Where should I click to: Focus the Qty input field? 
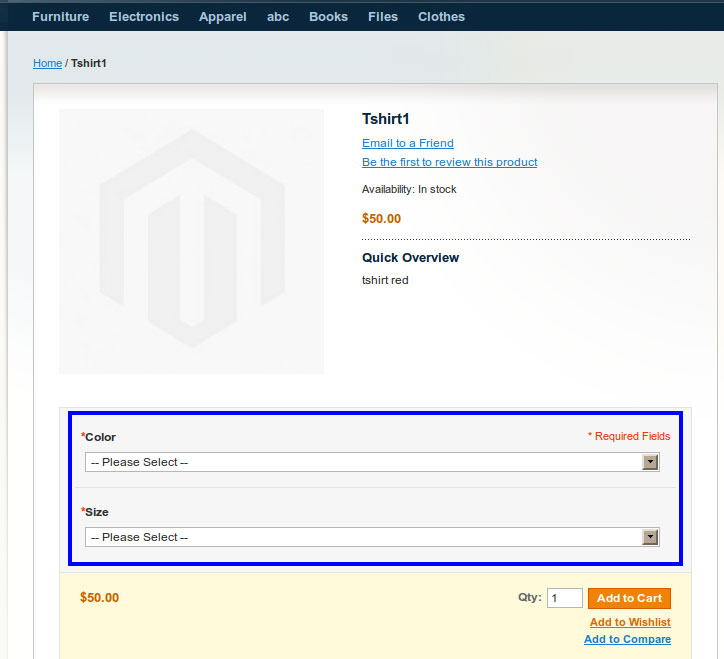click(x=564, y=598)
